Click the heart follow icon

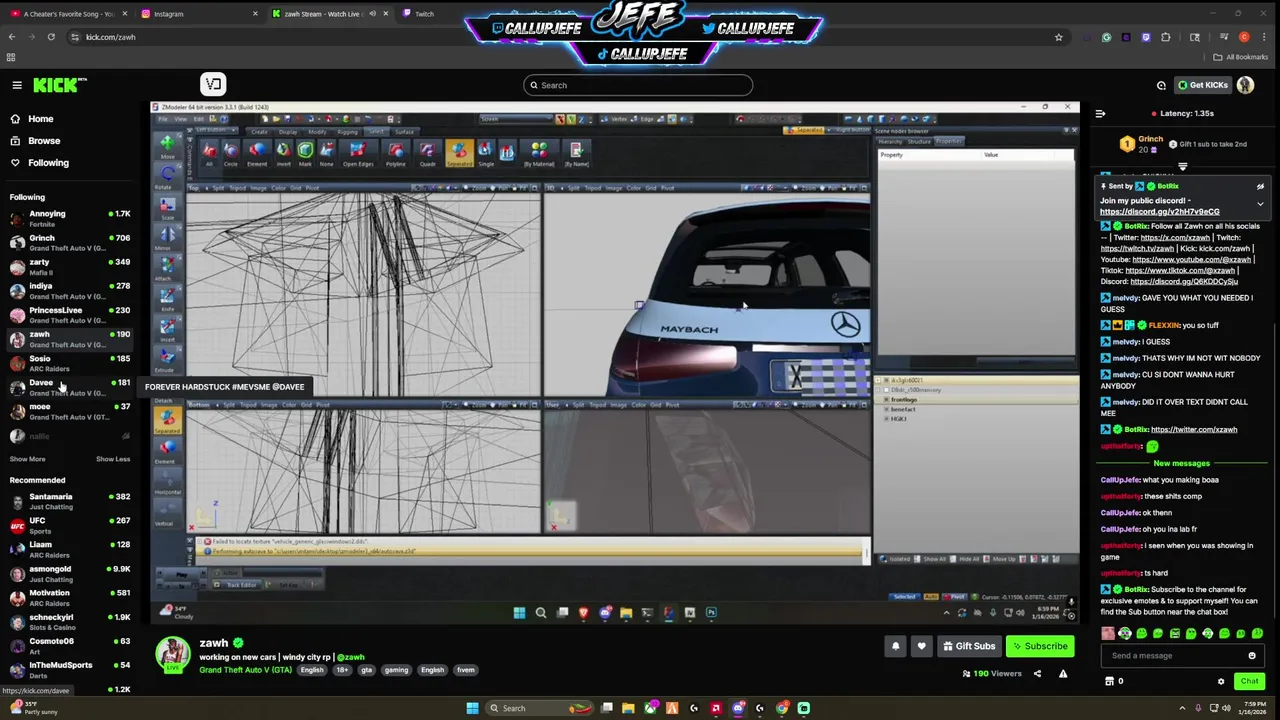[921, 646]
